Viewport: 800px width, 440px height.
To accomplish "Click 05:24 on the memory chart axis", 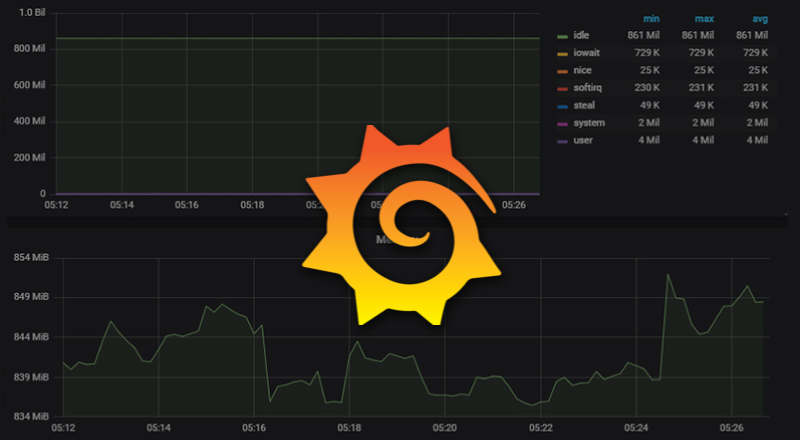I will (x=636, y=428).
